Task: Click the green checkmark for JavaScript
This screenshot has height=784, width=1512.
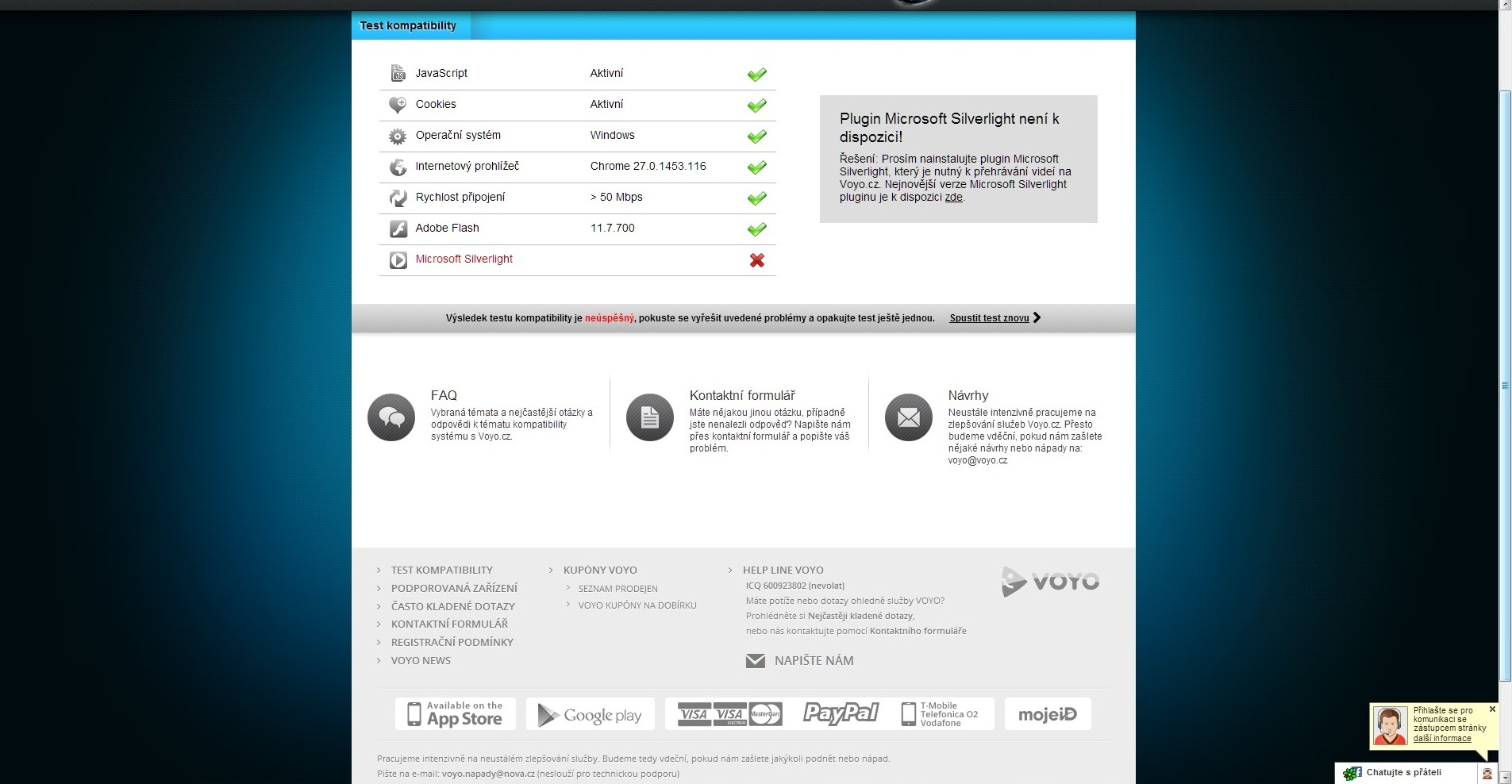Action: [757, 74]
